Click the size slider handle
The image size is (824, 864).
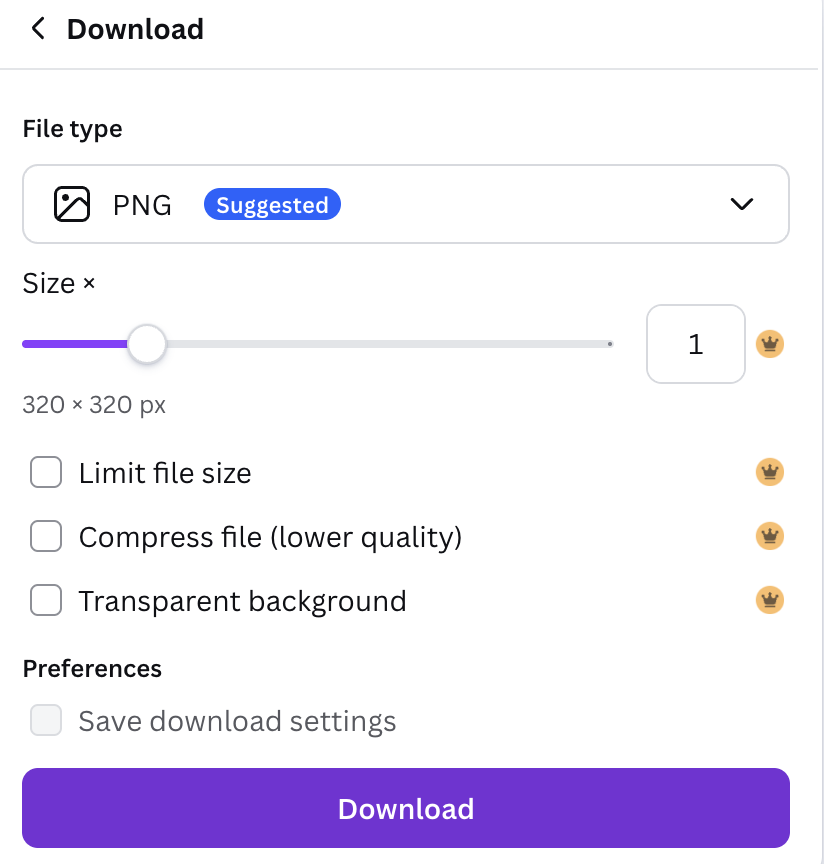click(147, 344)
